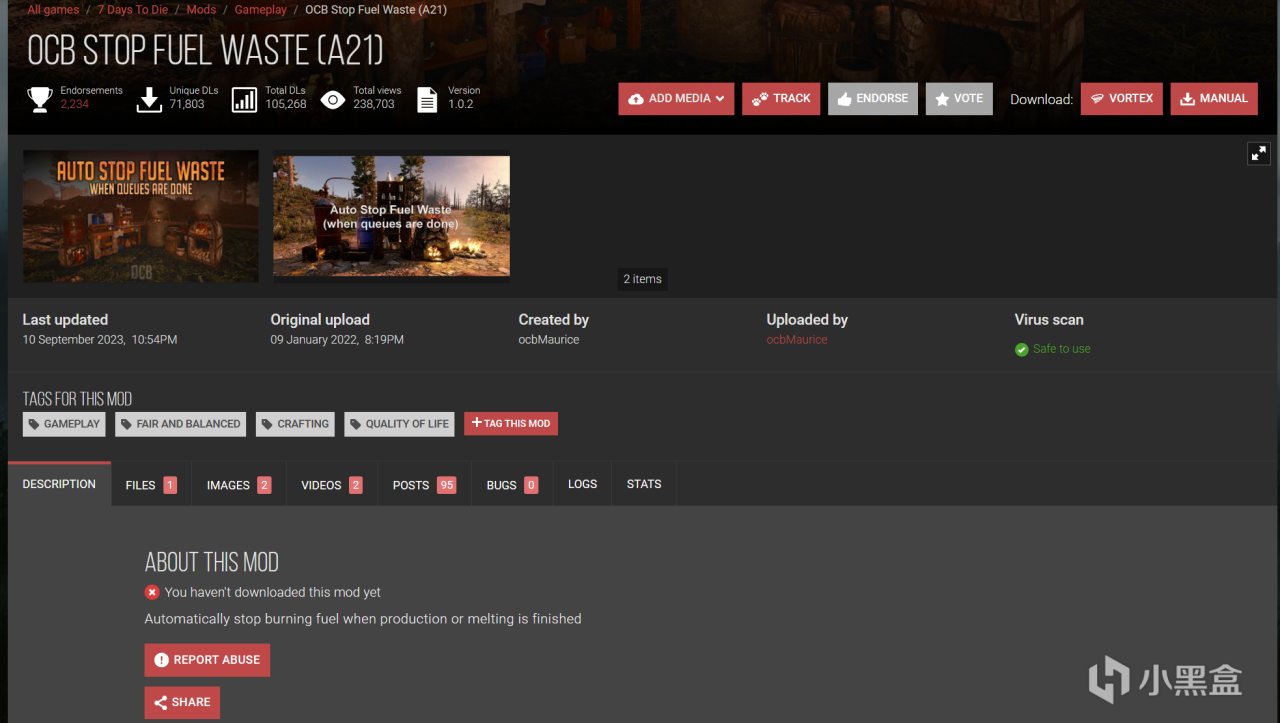This screenshot has height=723, width=1280.
Task: Switch to the Stats tab
Action: [644, 485]
